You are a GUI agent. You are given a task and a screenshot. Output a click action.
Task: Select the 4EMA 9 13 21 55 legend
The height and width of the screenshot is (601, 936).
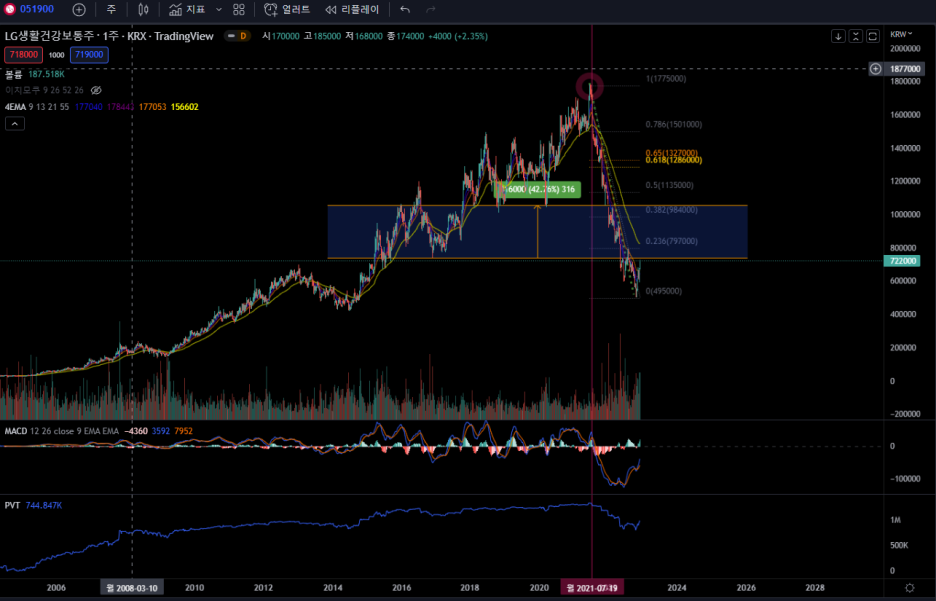pyautogui.click(x=37, y=107)
